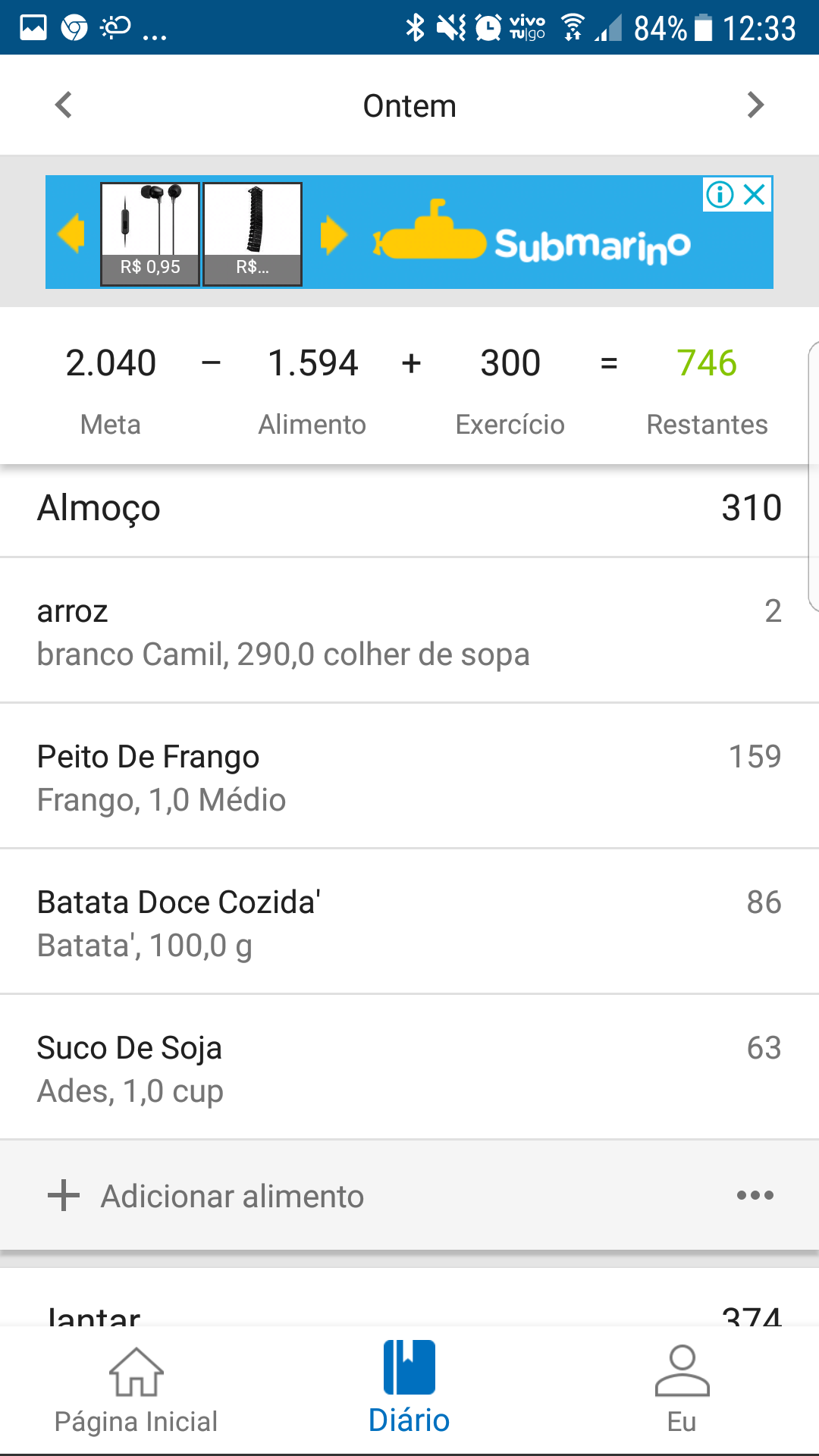Open the arroz branco Camil entry
The image size is (819, 1456).
coord(409,632)
